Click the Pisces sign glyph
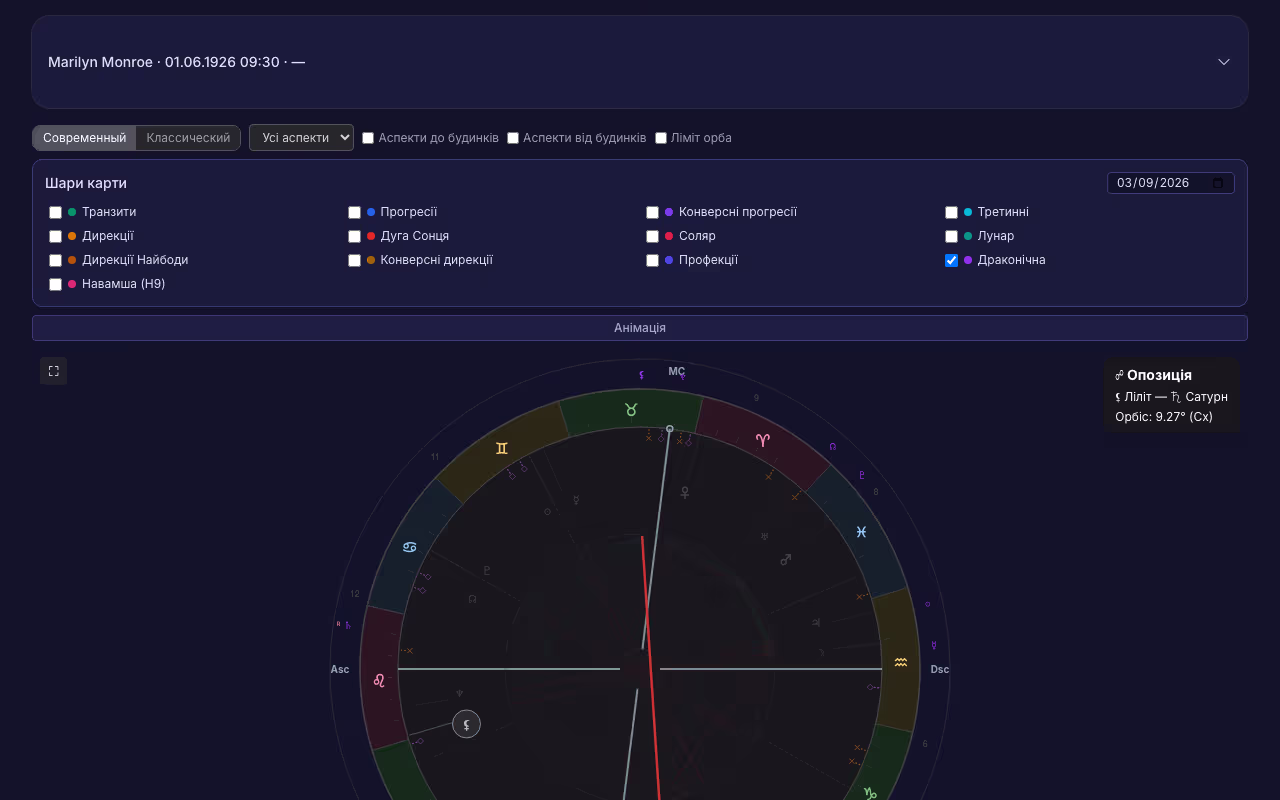Image resolution: width=1280 pixels, height=800 pixels. tap(861, 532)
